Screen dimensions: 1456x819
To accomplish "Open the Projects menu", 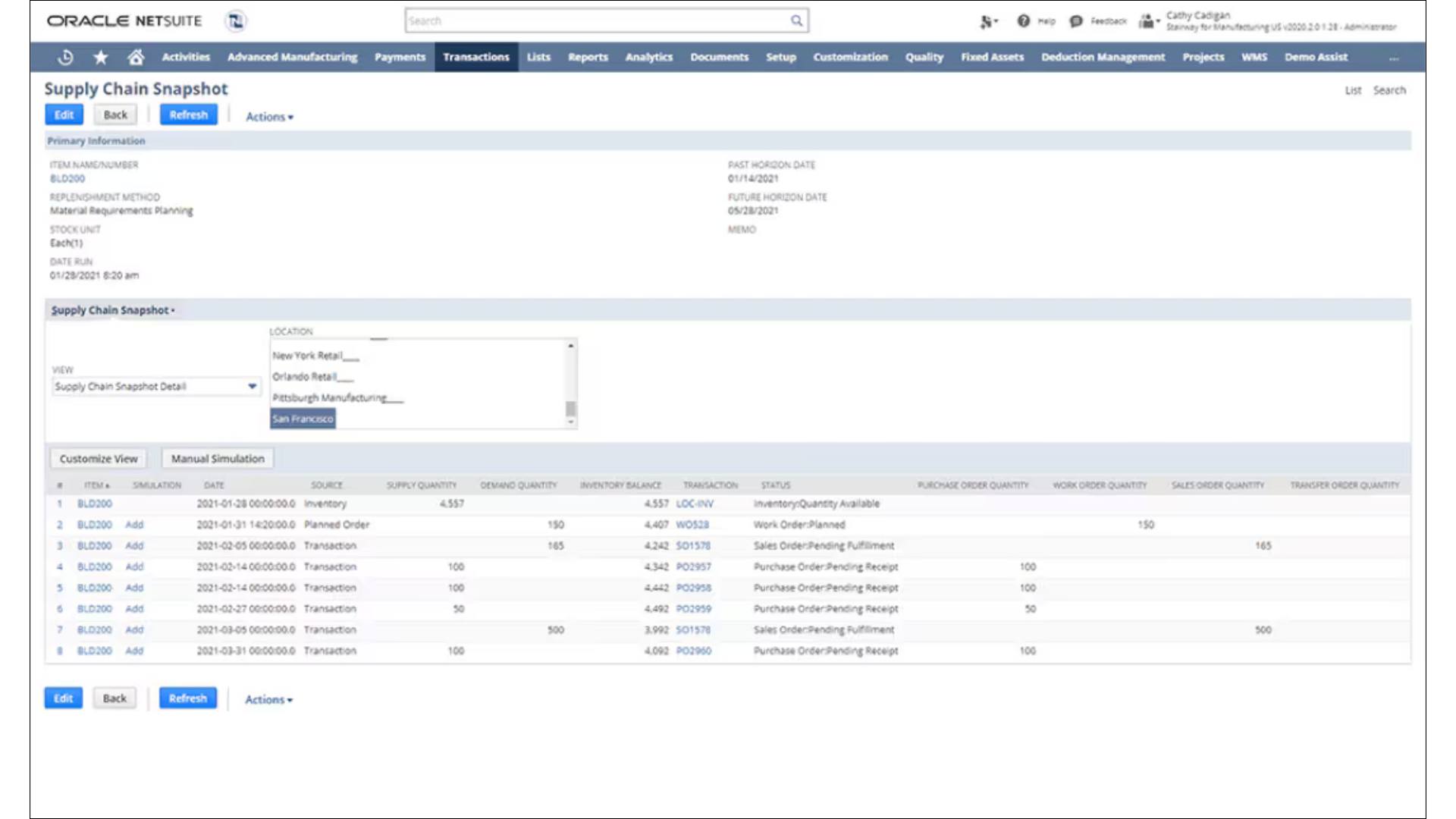I will tap(1203, 57).
